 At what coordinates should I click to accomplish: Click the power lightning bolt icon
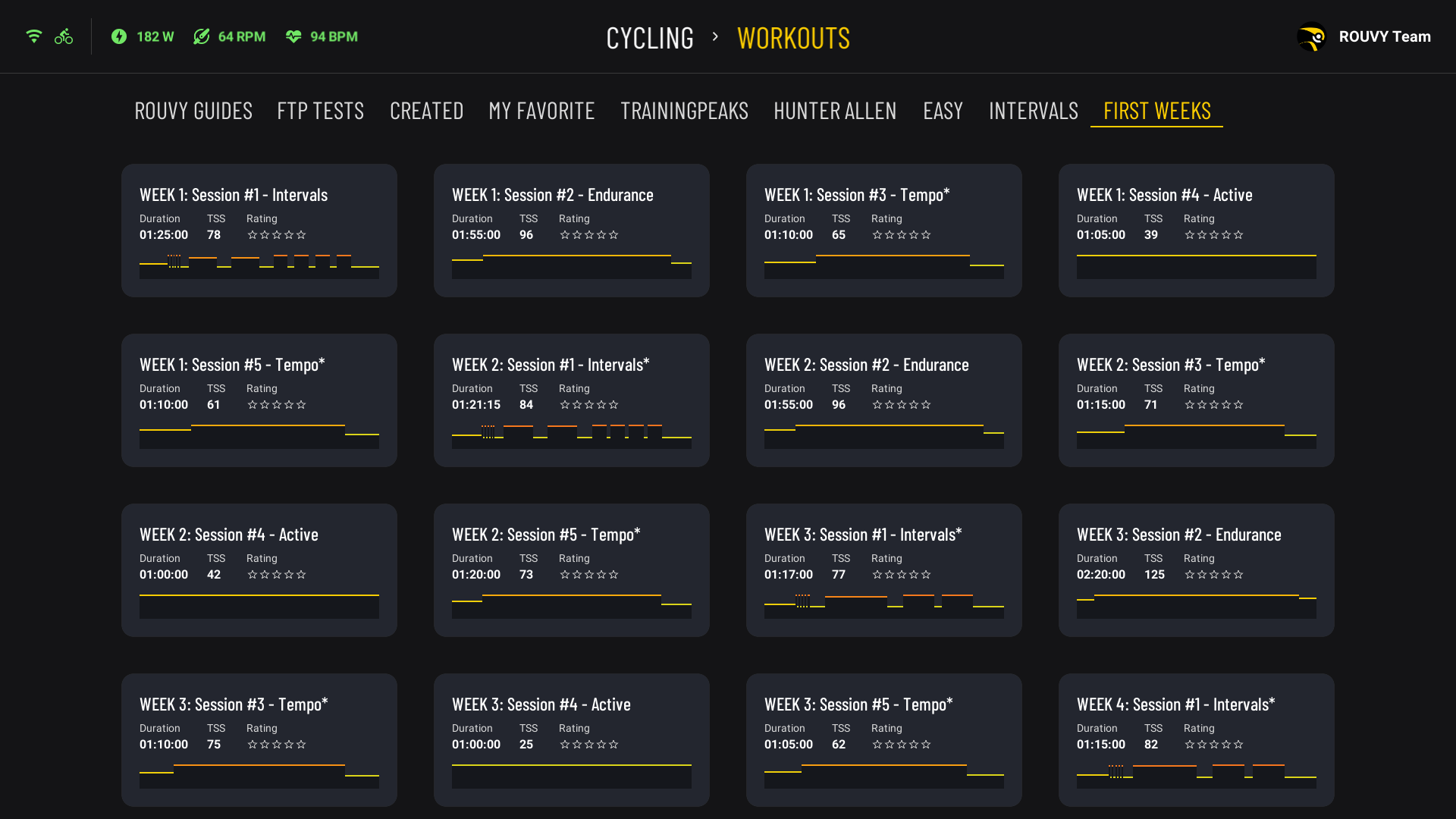(x=119, y=36)
